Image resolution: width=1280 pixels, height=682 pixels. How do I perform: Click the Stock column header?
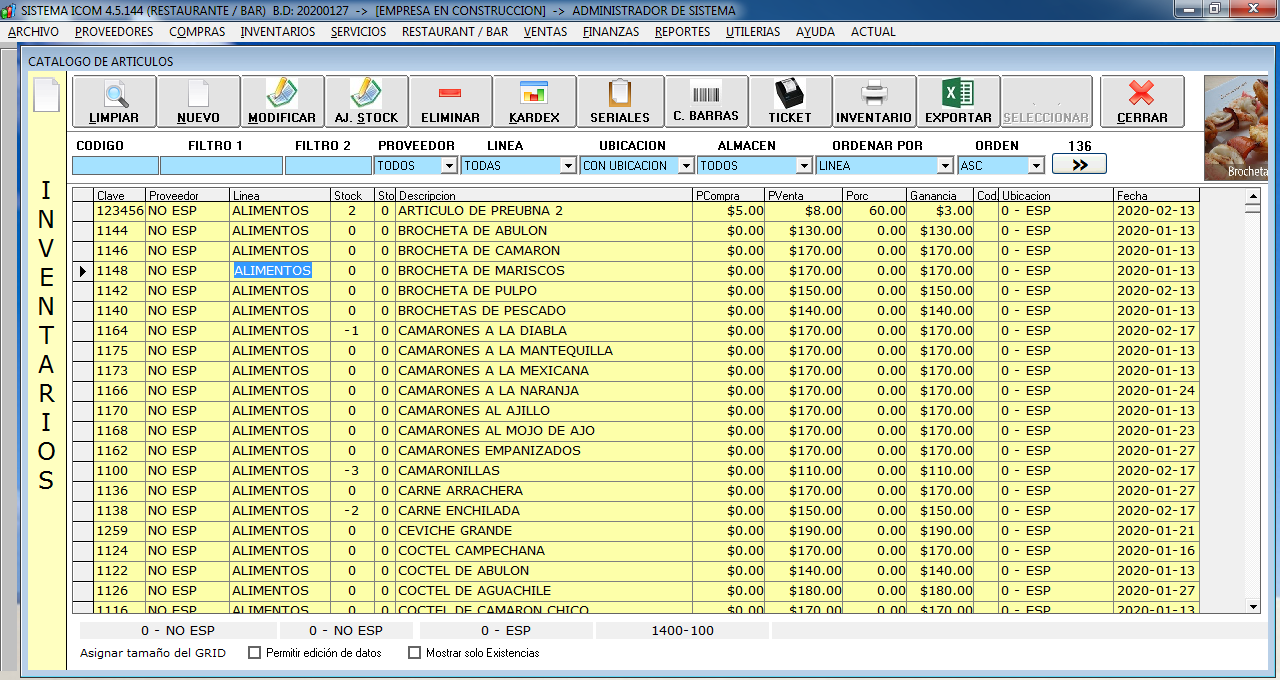click(x=353, y=196)
